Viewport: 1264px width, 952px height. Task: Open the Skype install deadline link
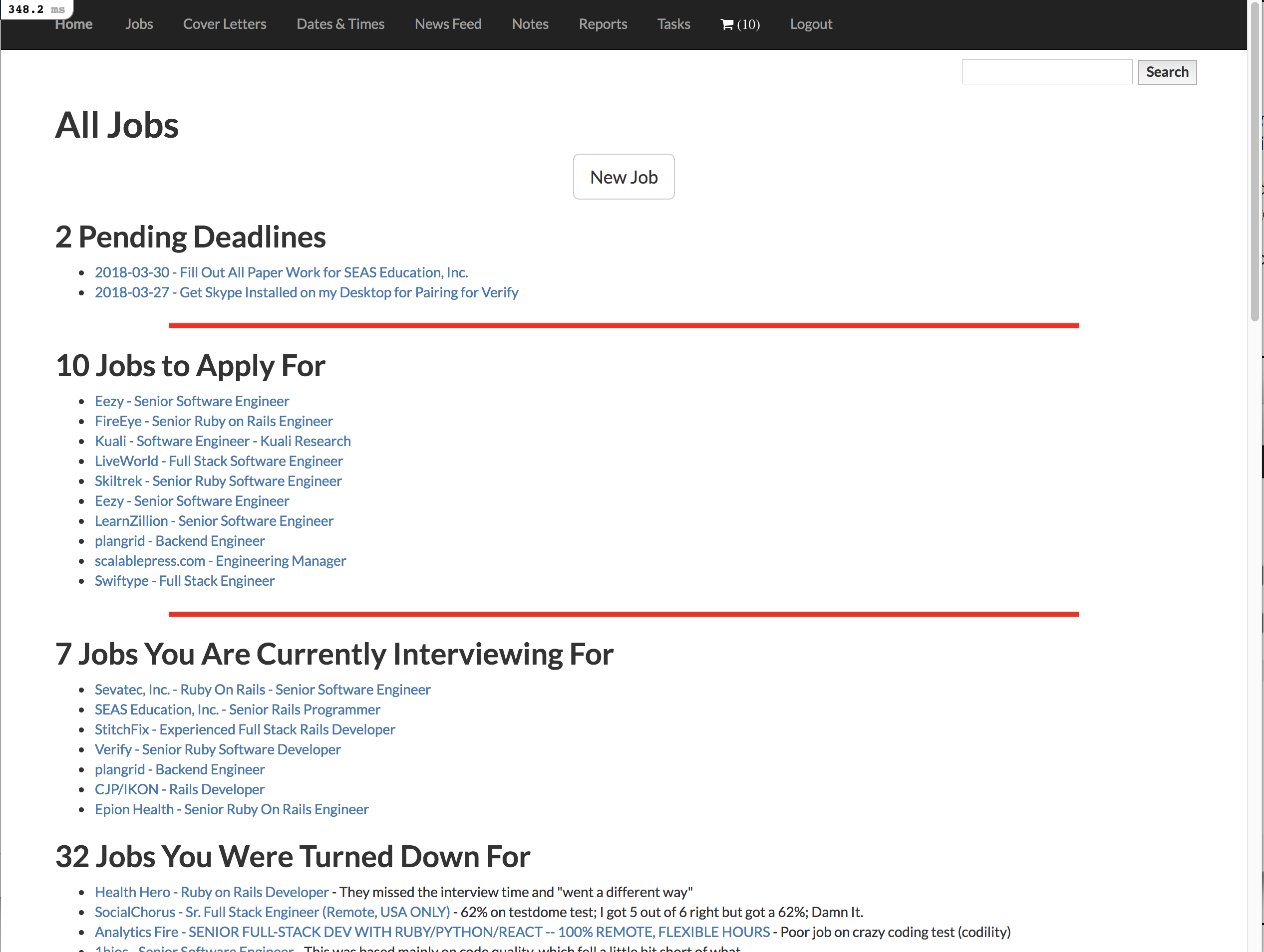(307, 292)
